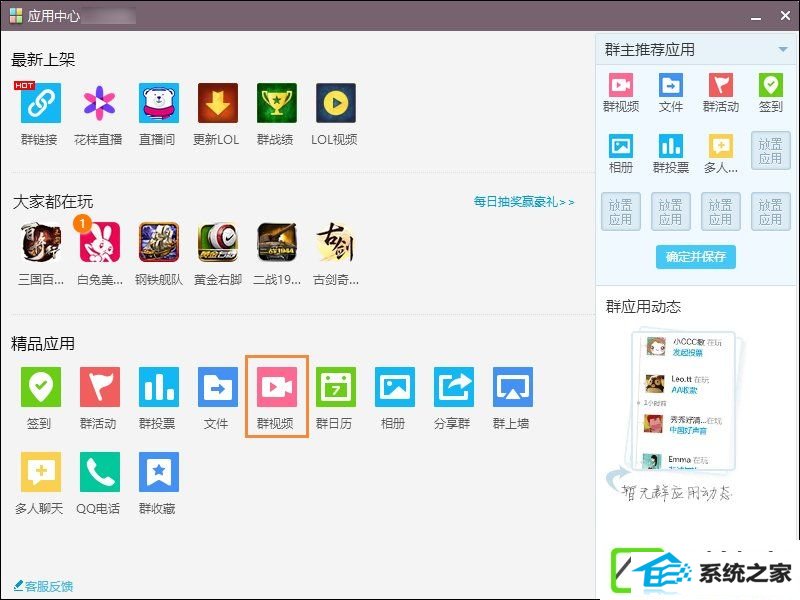
Task: Launch the 三国百... game
Action: (x=41, y=242)
